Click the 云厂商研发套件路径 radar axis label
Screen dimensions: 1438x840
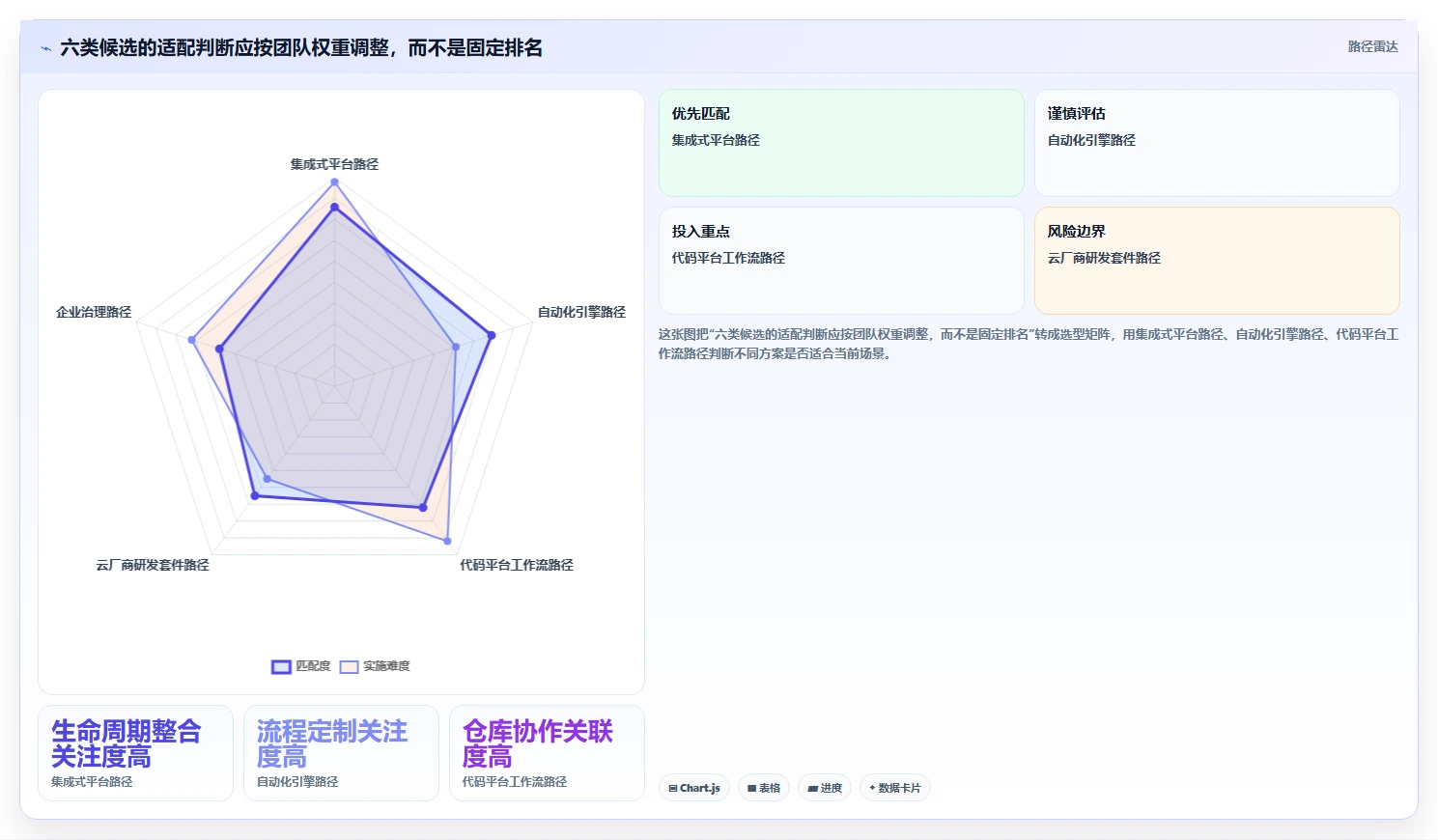coord(153,565)
